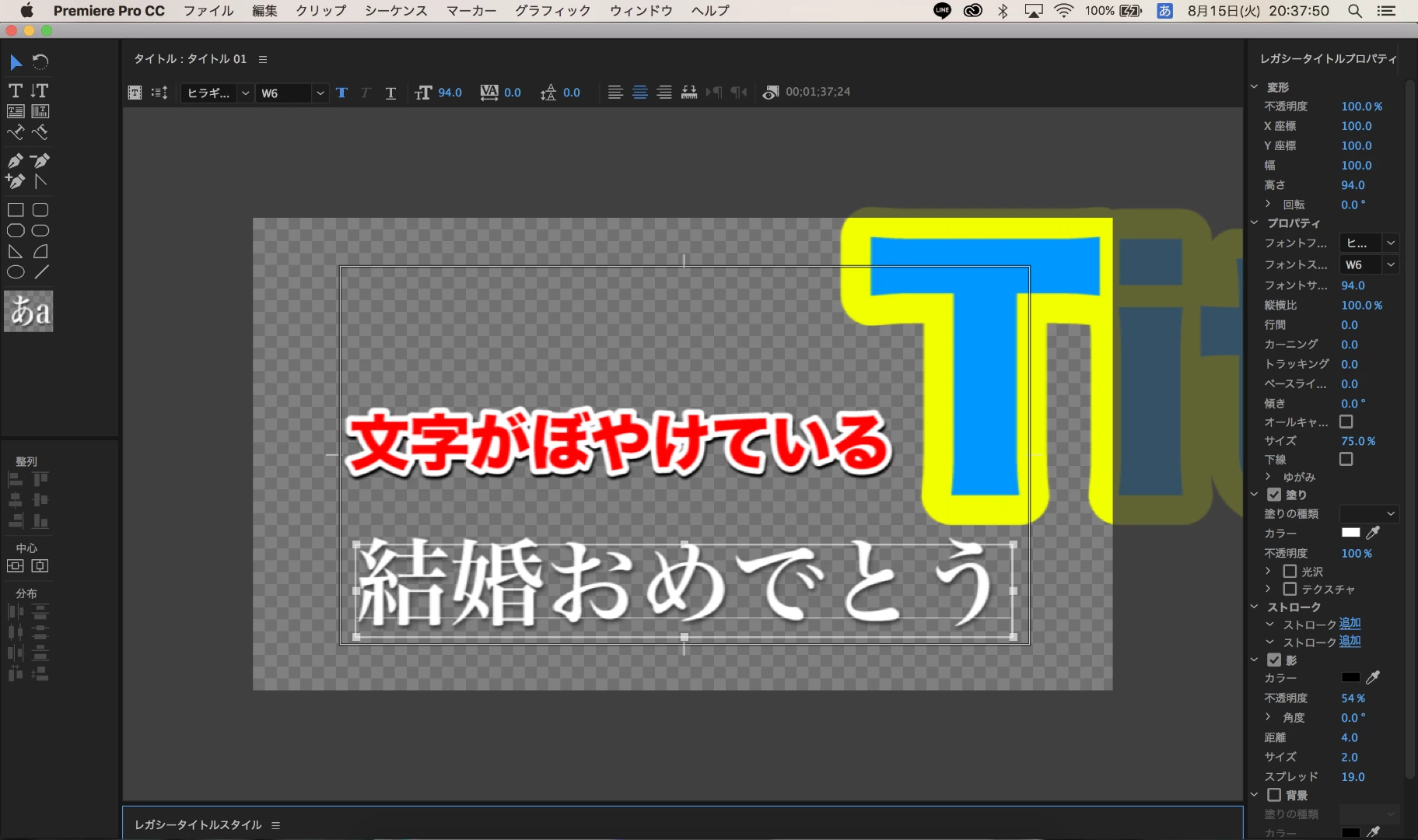This screenshot has height=840, width=1418.
Task: Select the Add Anchor Point tool
Action: pos(16,181)
